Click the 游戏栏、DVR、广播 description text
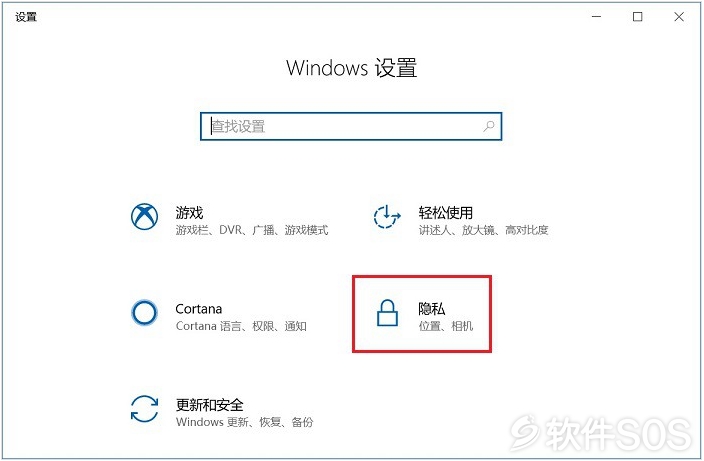 pyautogui.click(x=251, y=230)
